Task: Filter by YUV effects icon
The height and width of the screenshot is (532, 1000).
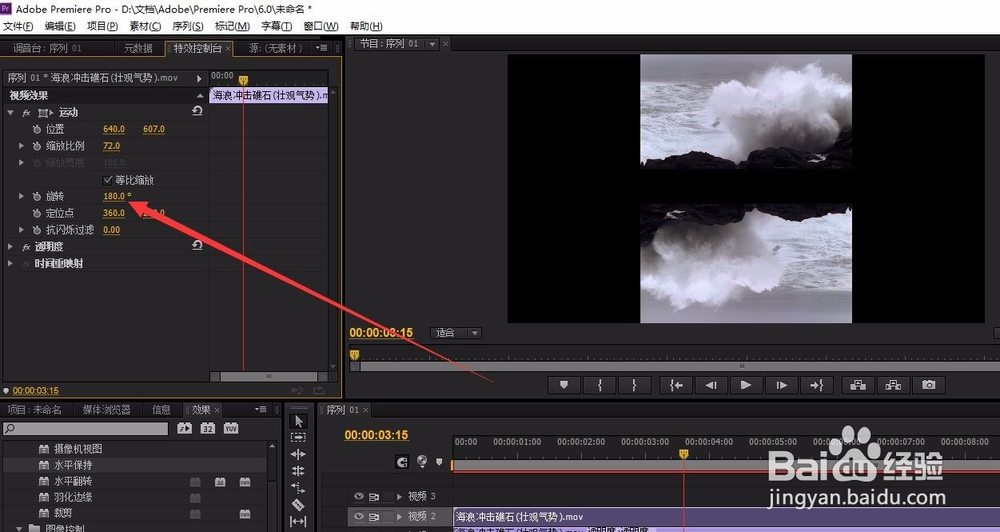Action: [x=231, y=429]
